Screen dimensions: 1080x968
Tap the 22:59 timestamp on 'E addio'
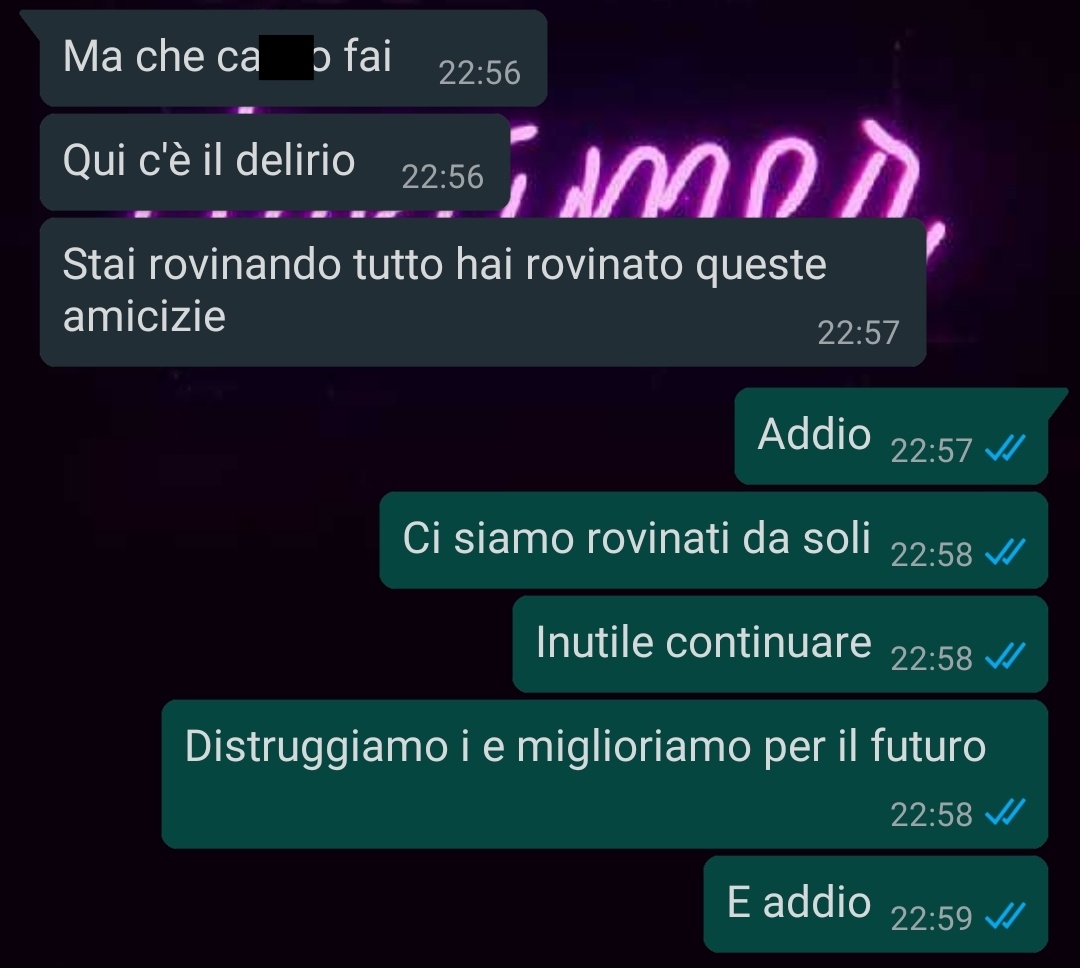[931, 918]
